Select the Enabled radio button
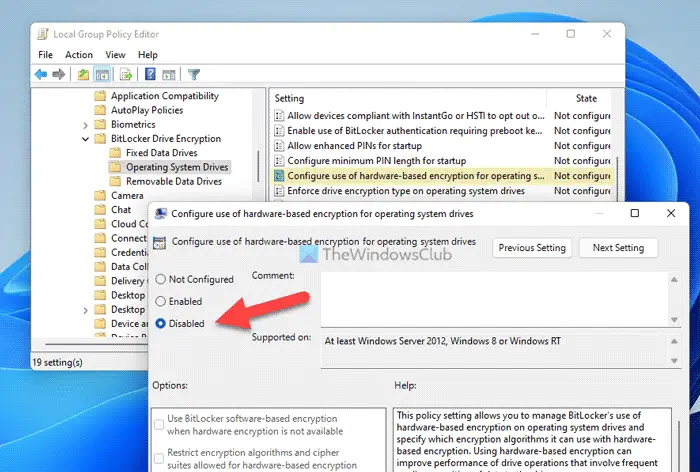The image size is (700, 472). (160, 301)
